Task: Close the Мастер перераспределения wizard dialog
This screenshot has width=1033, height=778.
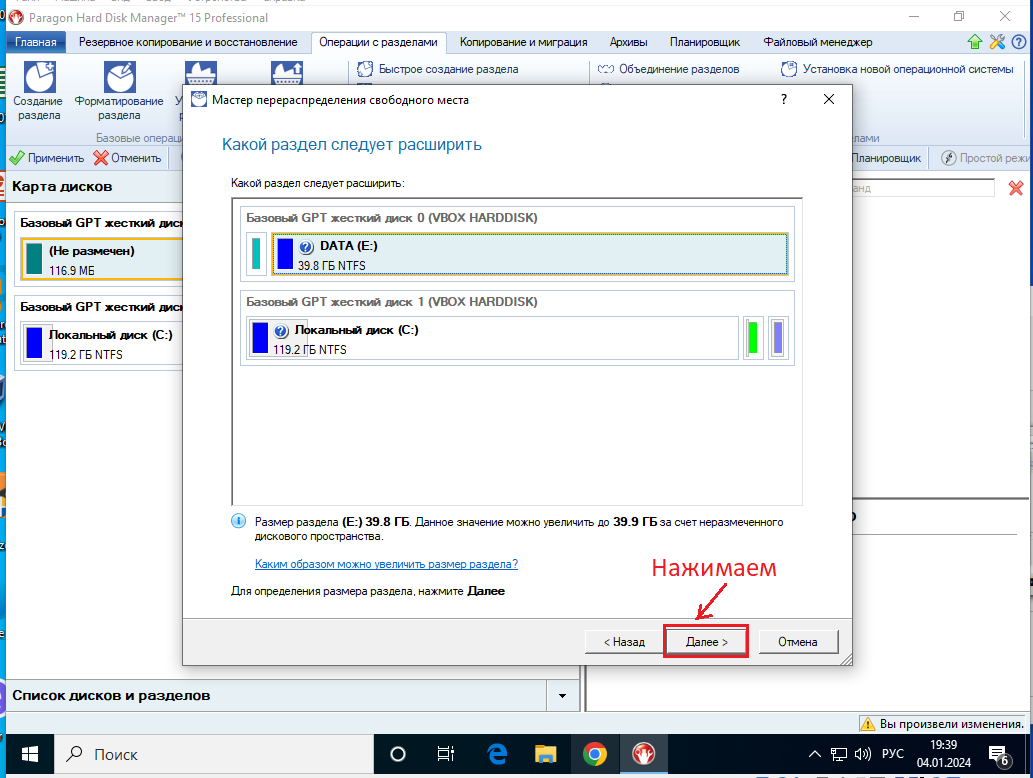Action: (829, 99)
